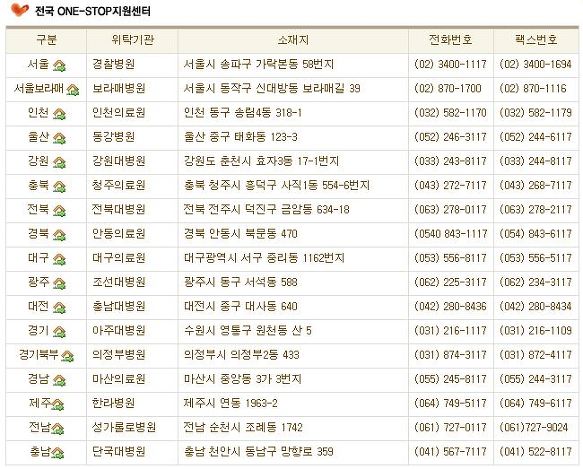Image resolution: width=583 pixels, height=469 pixels.
Task: Click the phone number (02) 3400-1117
Action: (x=450, y=64)
